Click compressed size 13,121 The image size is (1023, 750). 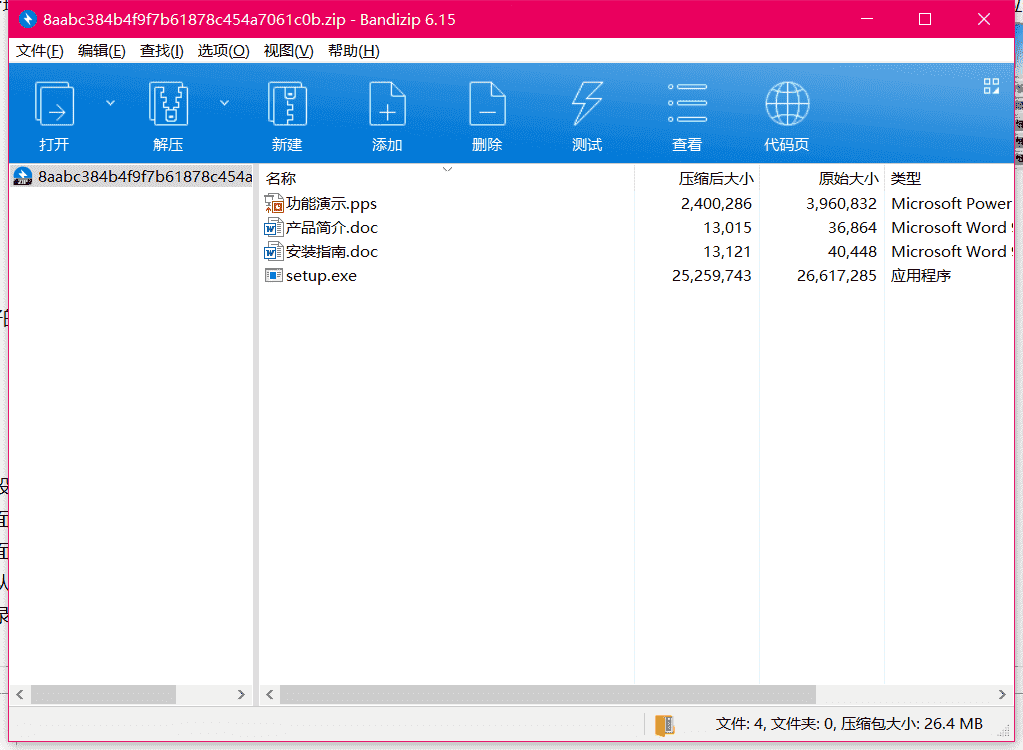coord(727,252)
